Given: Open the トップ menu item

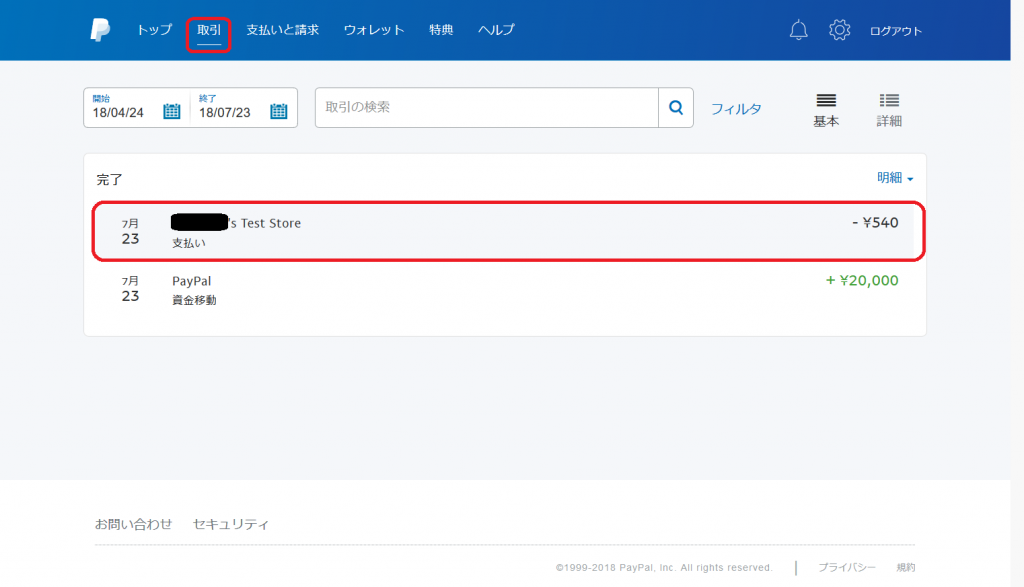Looking at the screenshot, I should (154, 30).
